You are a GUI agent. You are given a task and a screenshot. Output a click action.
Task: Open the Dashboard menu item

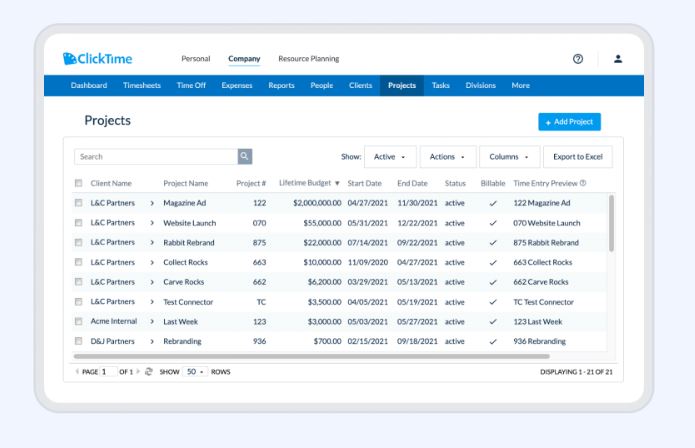[x=89, y=85]
